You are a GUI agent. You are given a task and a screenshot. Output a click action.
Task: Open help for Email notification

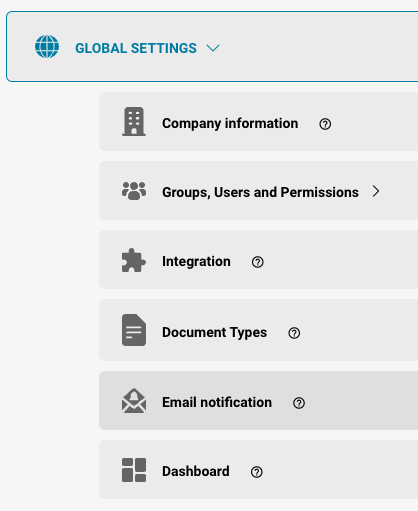299,403
